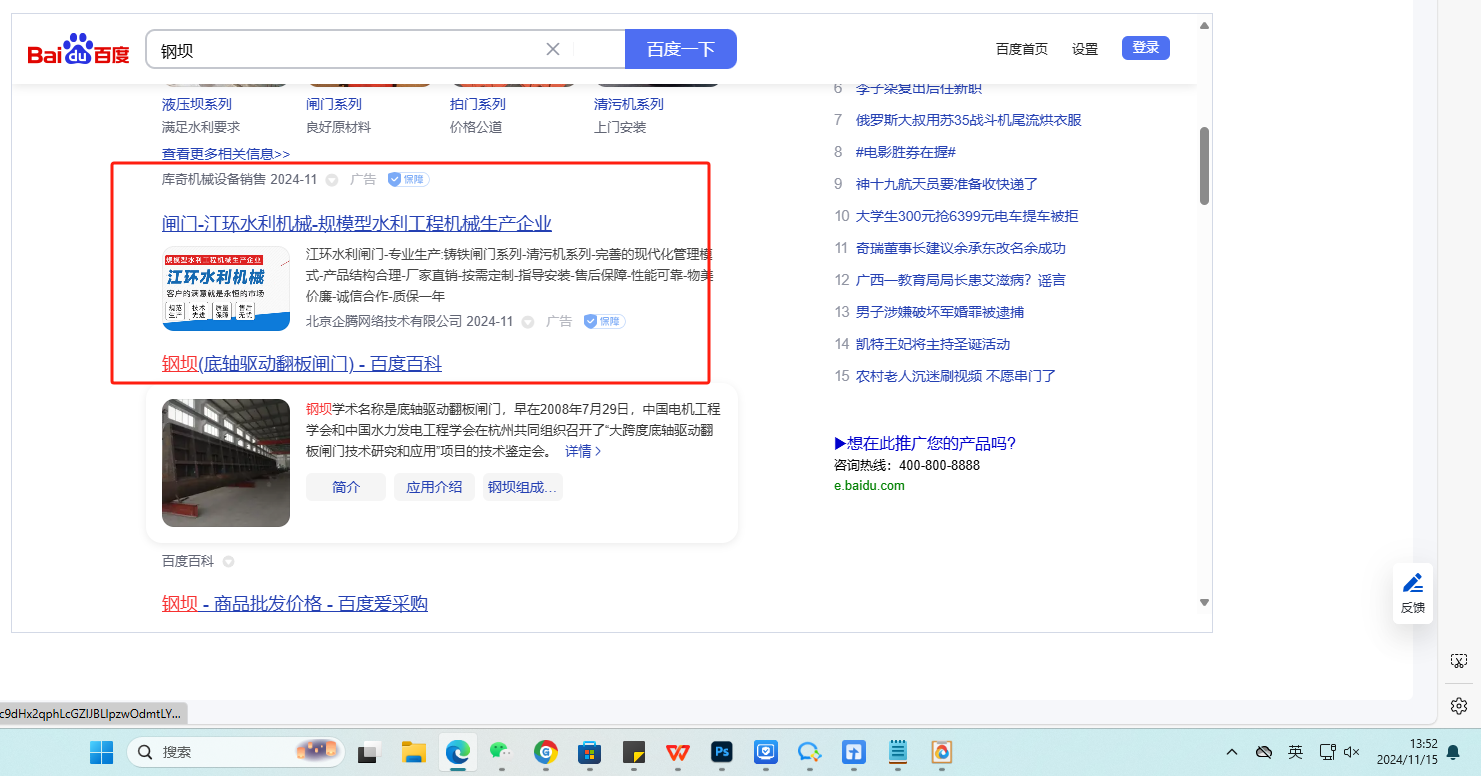
Task: Open the 闸门-江环水利机械 ad result link
Action: [x=356, y=223]
